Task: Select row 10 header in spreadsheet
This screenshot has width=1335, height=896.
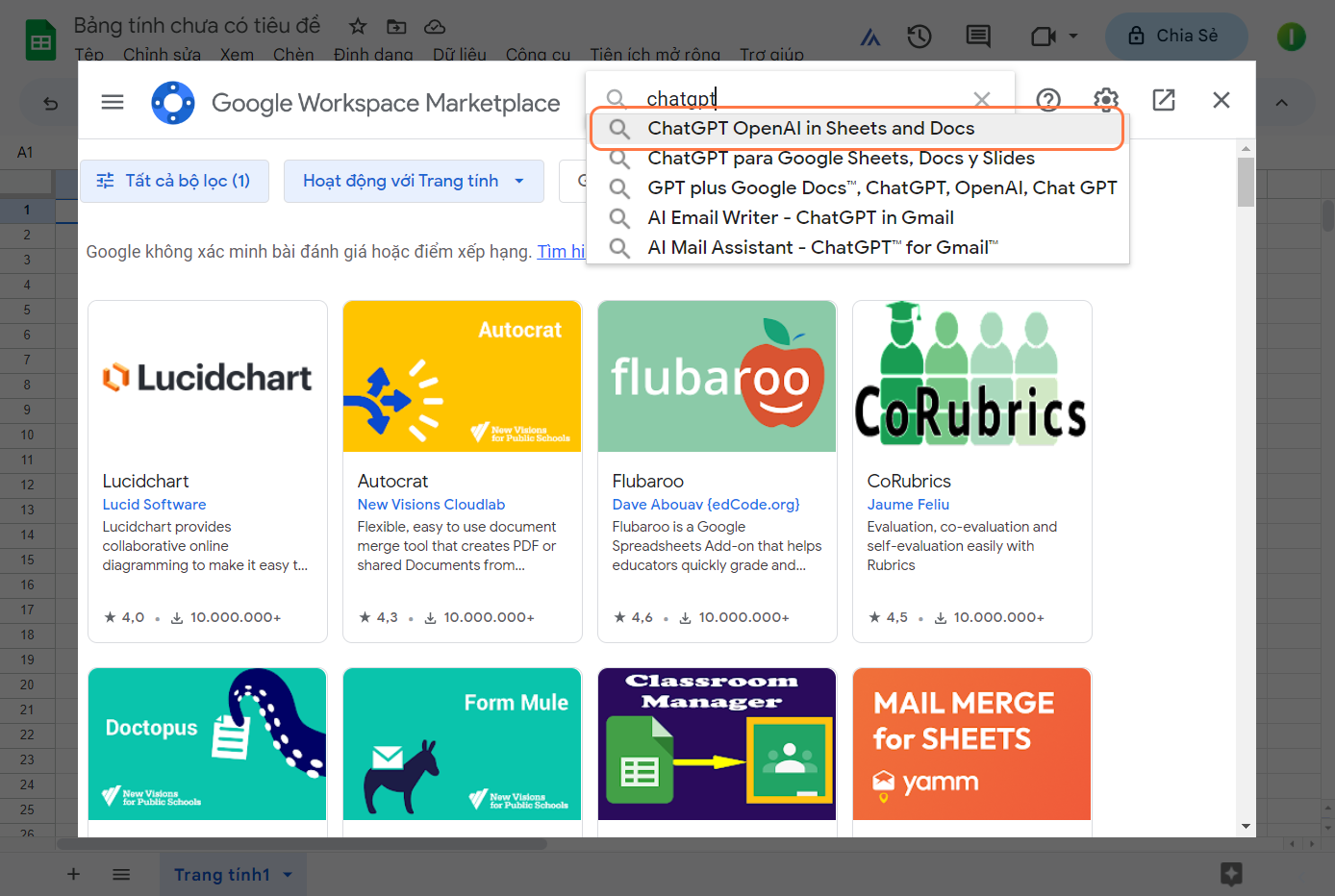Action: (x=27, y=435)
